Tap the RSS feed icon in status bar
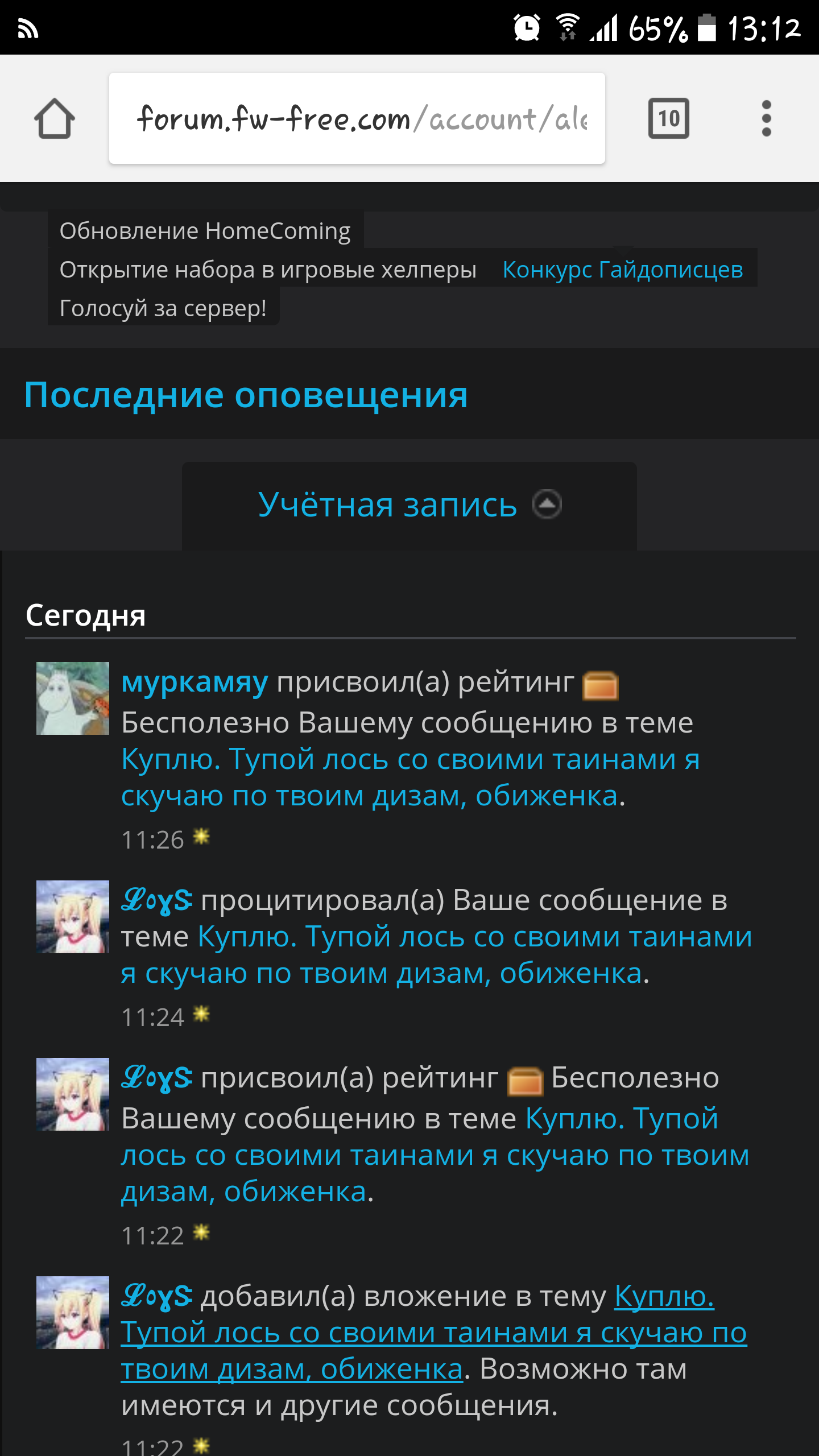This screenshot has height=1456, width=819. click(x=28, y=28)
